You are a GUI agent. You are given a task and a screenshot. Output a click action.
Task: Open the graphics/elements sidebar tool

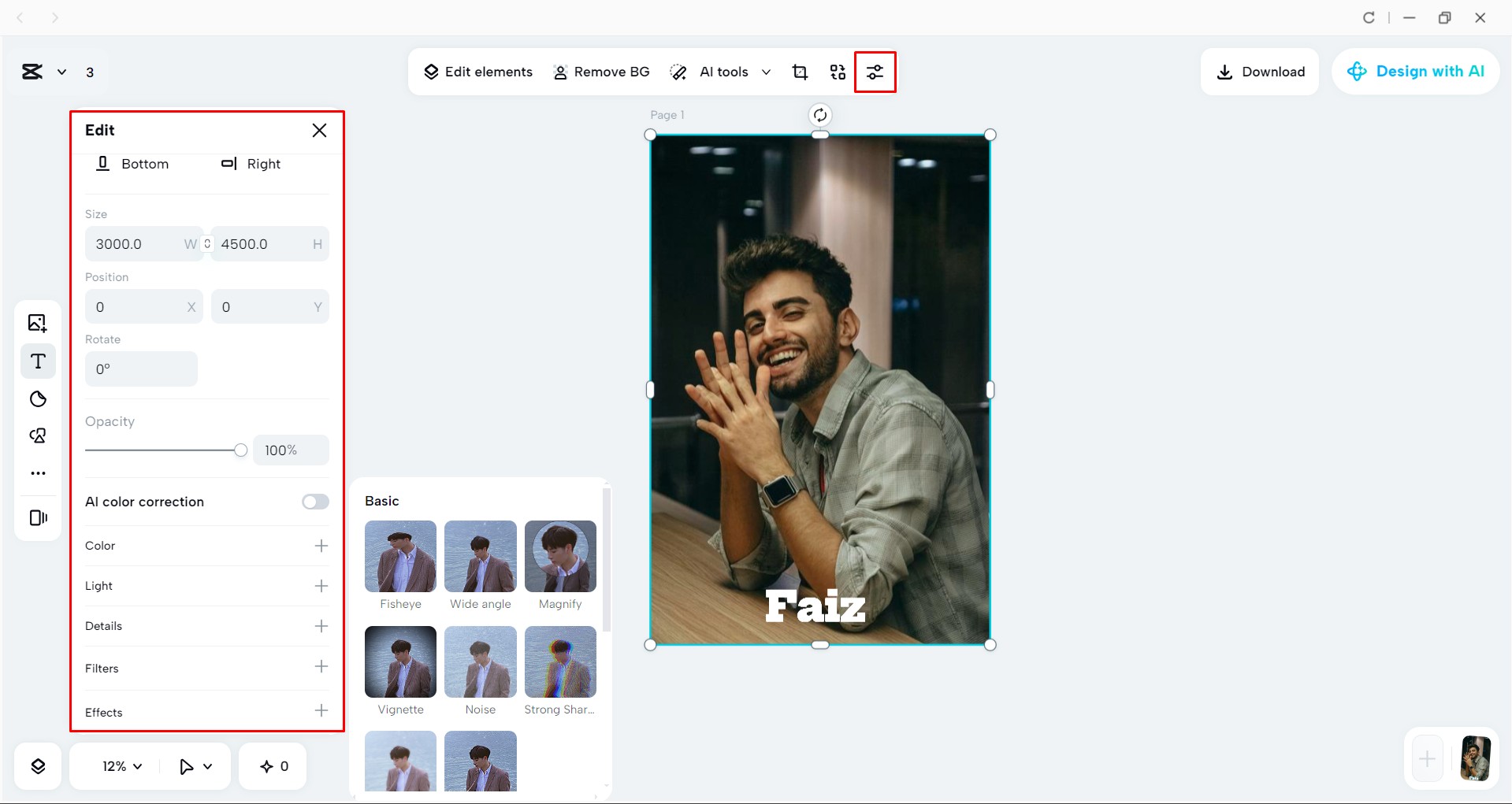coord(37,435)
